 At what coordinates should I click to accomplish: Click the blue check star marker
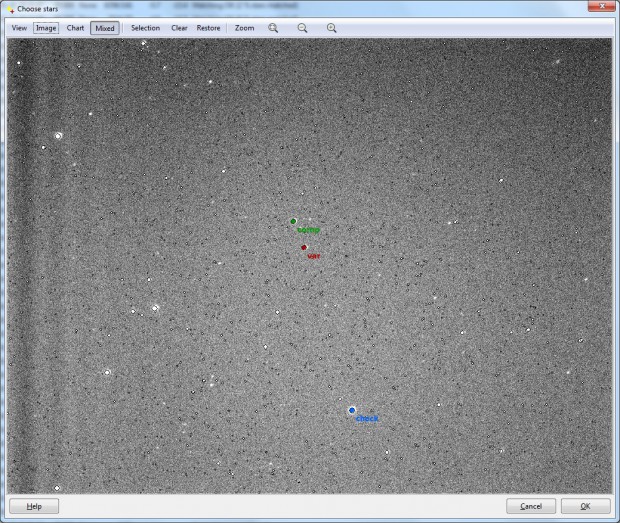click(352, 410)
